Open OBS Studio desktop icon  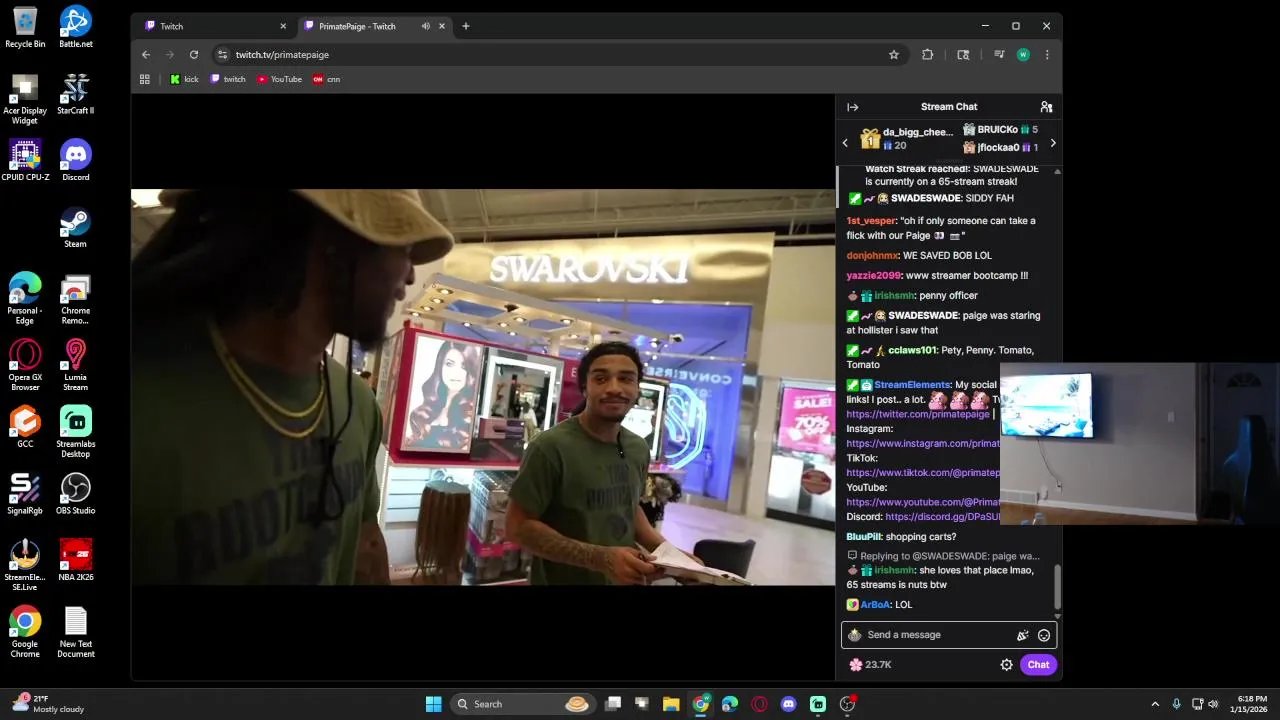point(76,494)
